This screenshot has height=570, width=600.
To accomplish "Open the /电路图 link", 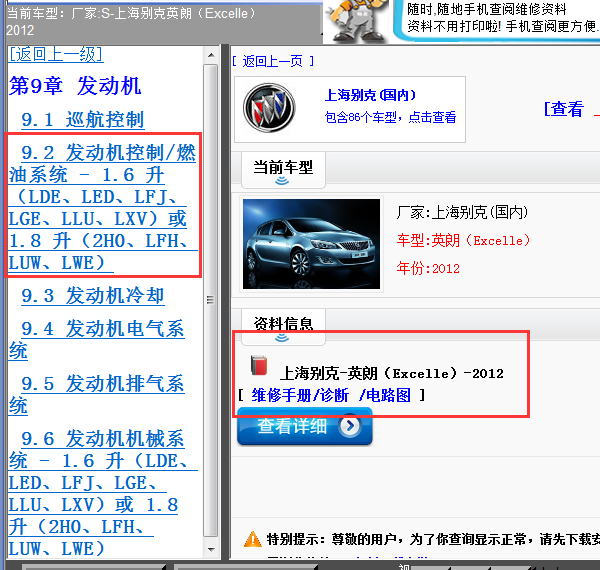I will tap(385, 395).
